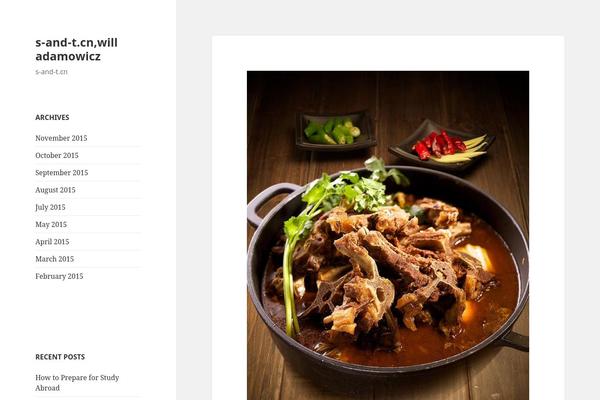Open How to Prepare for Study Abroad post
This screenshot has height=400, width=600.
tap(77, 382)
